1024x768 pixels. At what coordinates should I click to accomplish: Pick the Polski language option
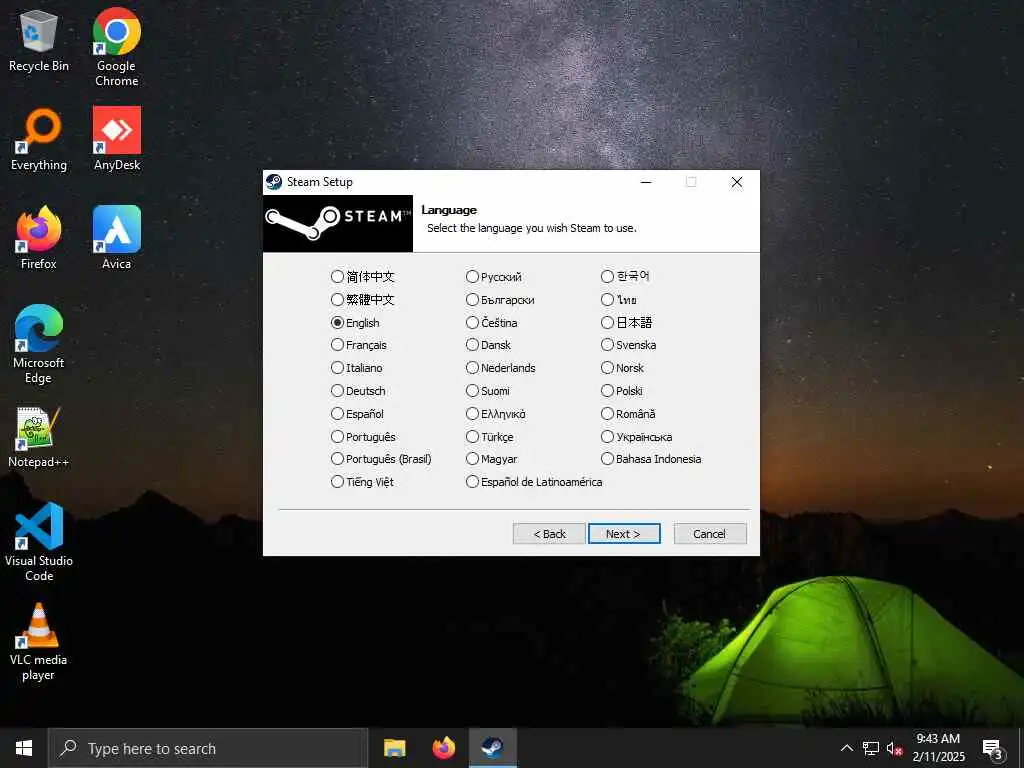[x=622, y=391]
